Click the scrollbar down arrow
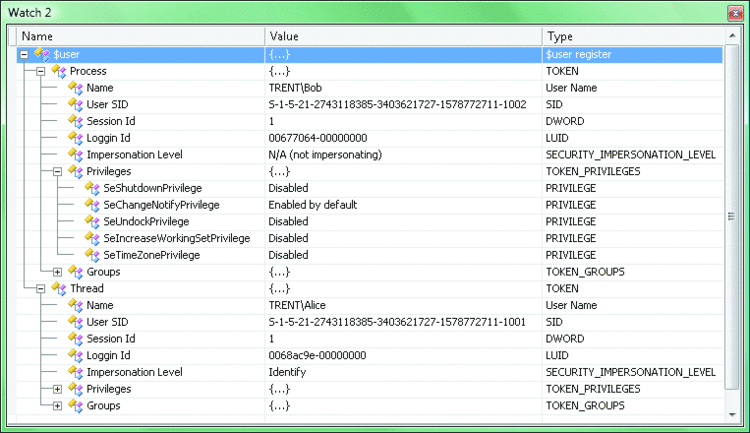Image resolution: width=750 pixels, height=433 pixels. [732, 415]
